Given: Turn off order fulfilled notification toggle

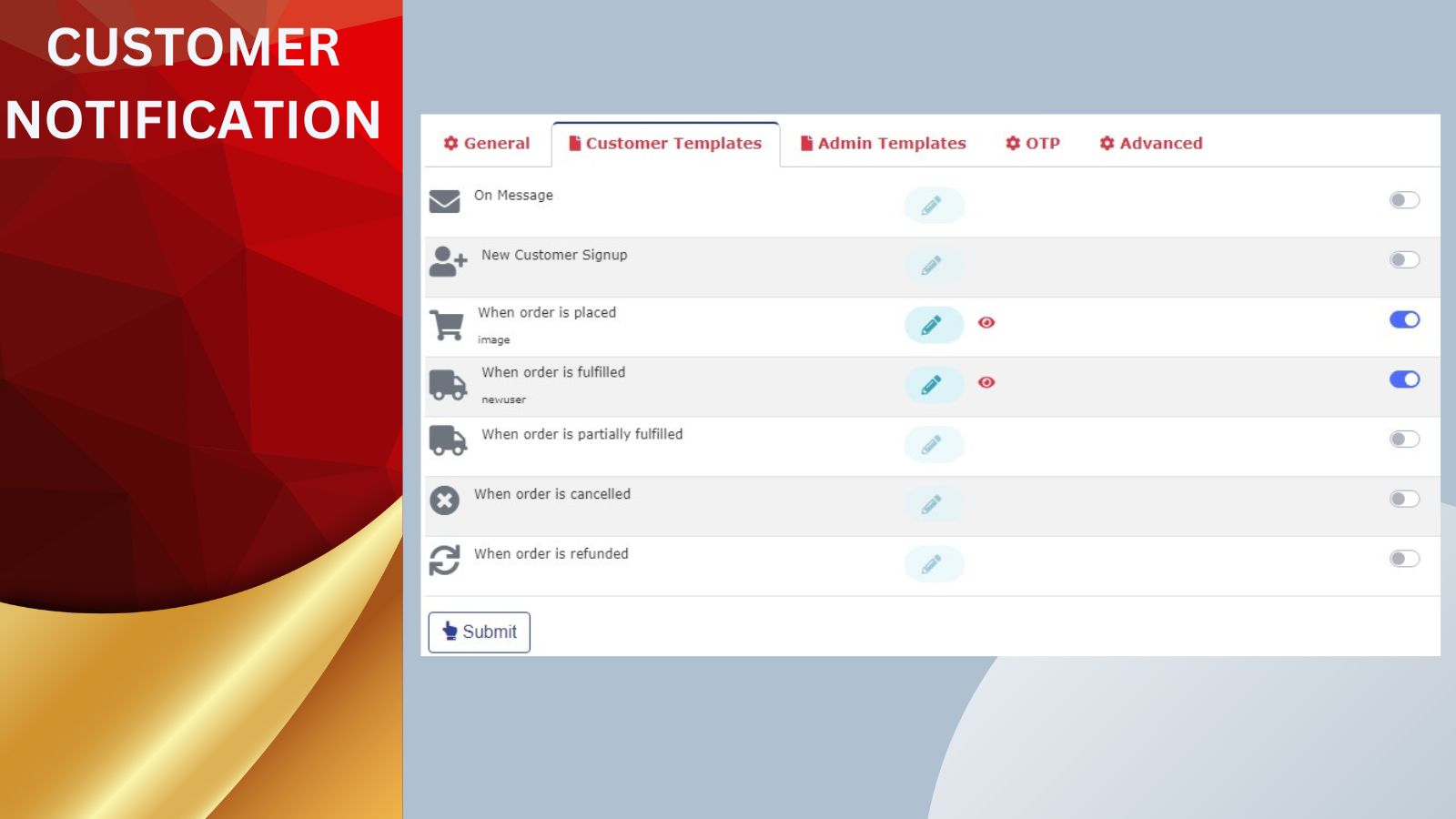Looking at the screenshot, I should pyautogui.click(x=1404, y=379).
